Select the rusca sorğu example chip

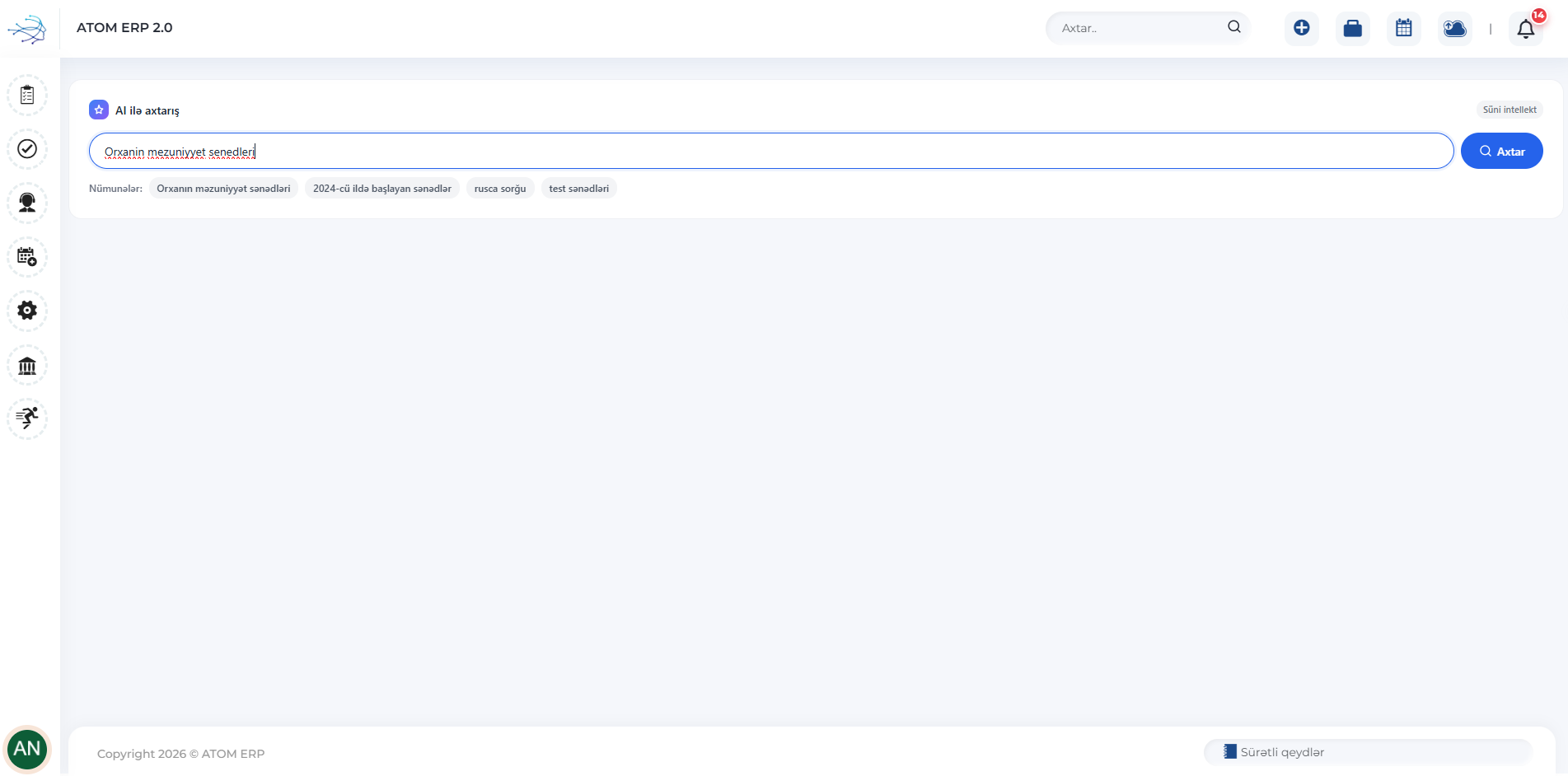[500, 189]
